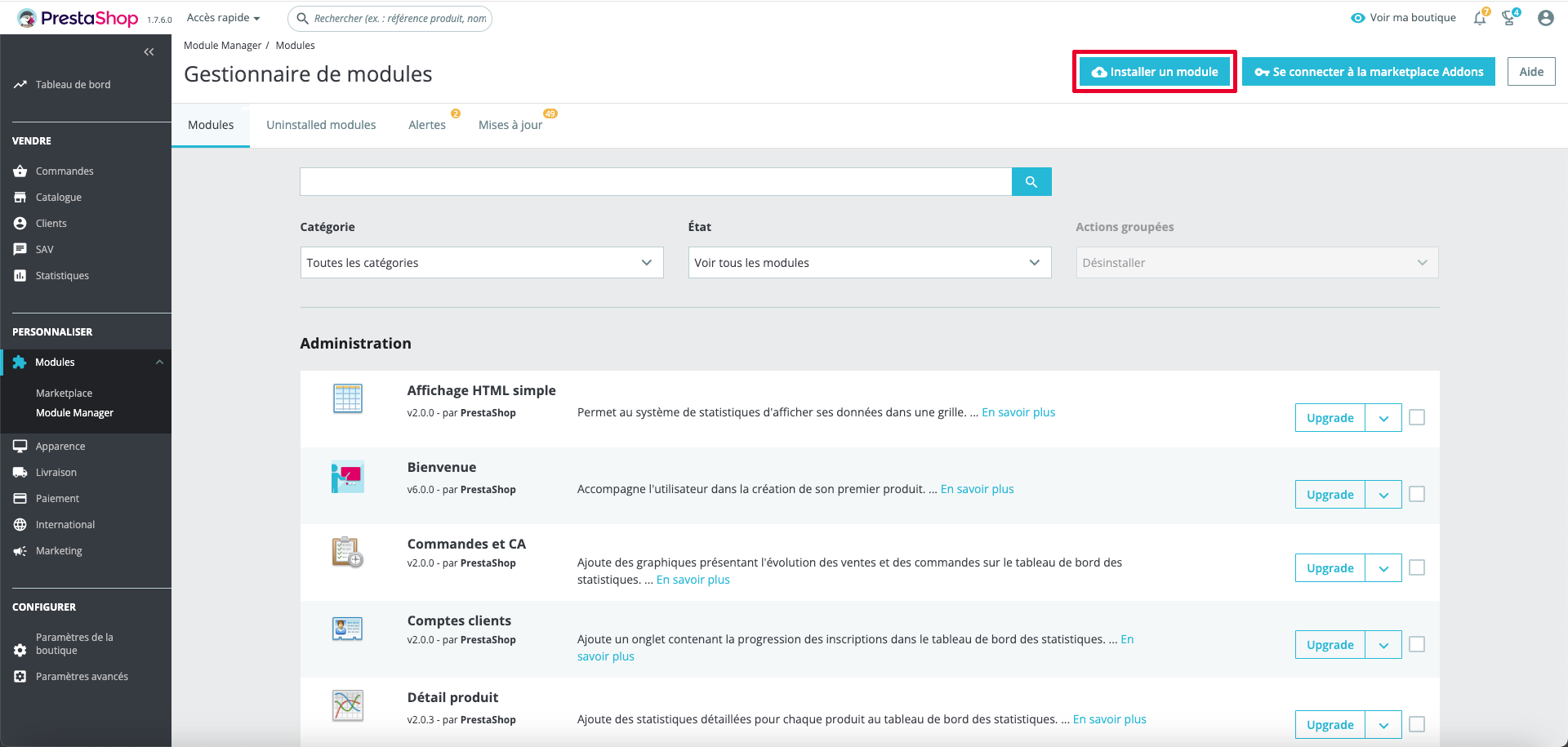
Task: Open the Accès rapide dropdown
Action: coord(223,18)
